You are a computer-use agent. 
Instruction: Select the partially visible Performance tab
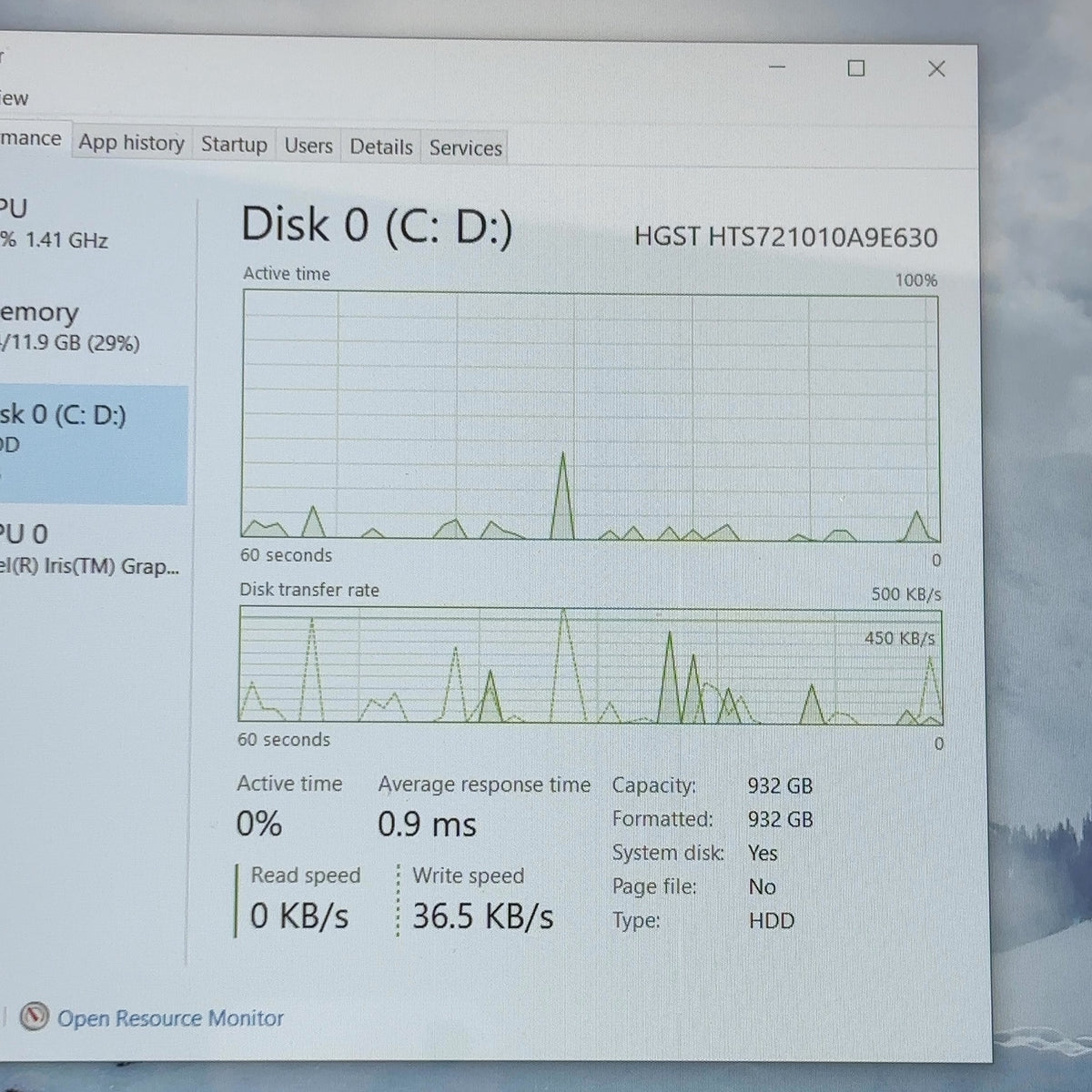(33, 139)
